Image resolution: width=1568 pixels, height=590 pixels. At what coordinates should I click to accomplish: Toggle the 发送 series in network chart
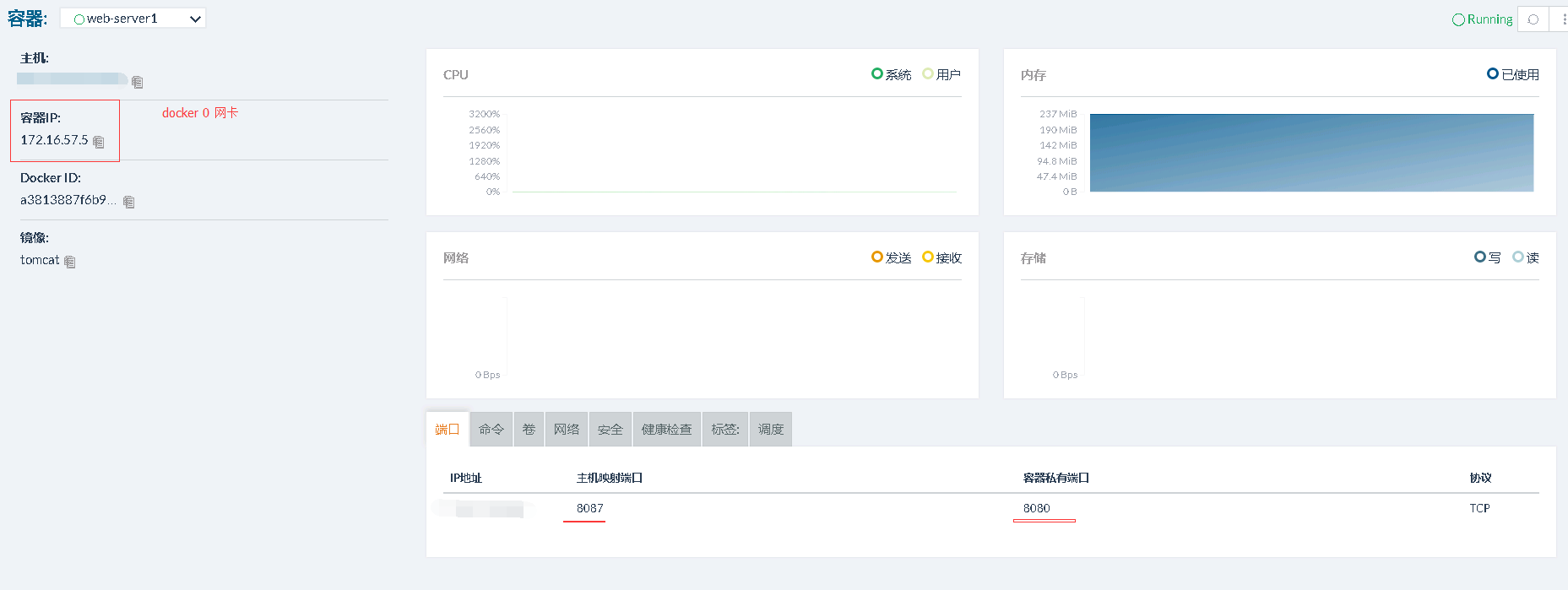[892, 257]
